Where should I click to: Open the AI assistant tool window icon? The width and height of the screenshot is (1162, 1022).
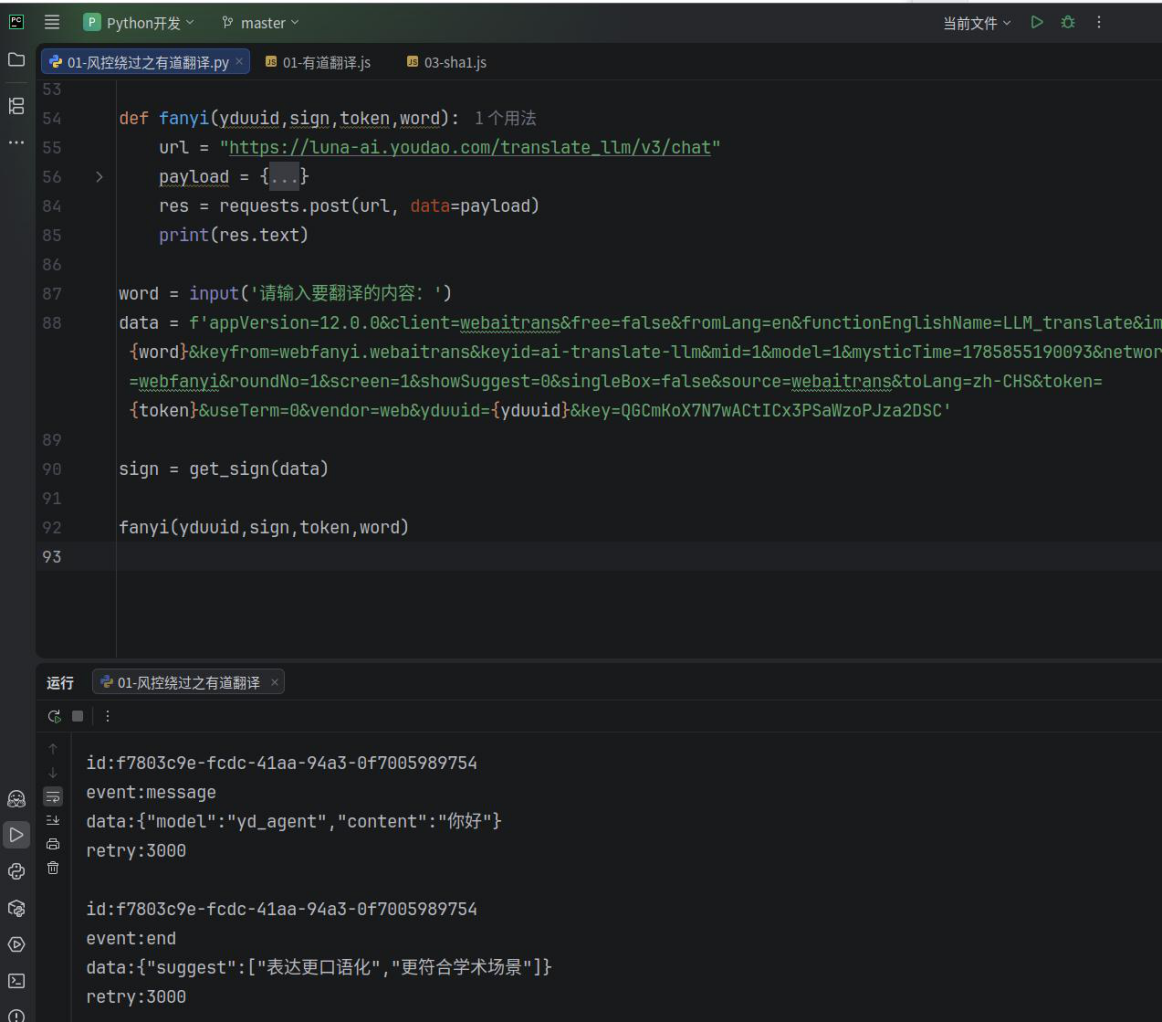(16, 799)
